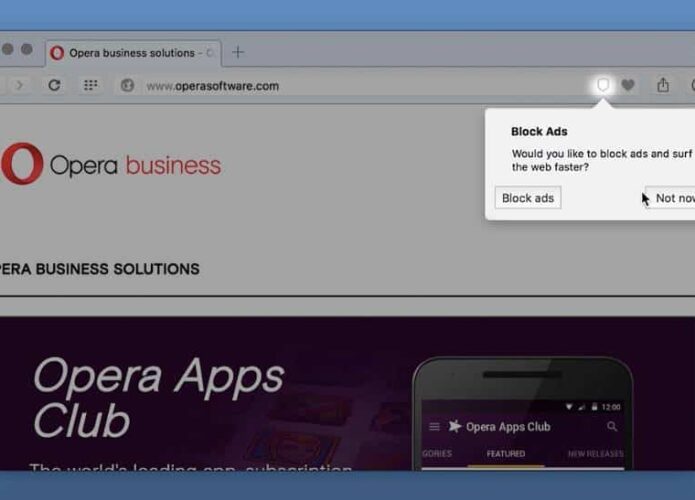
Task: Click Opera Apps Club star logo in phone
Action: tap(455, 426)
